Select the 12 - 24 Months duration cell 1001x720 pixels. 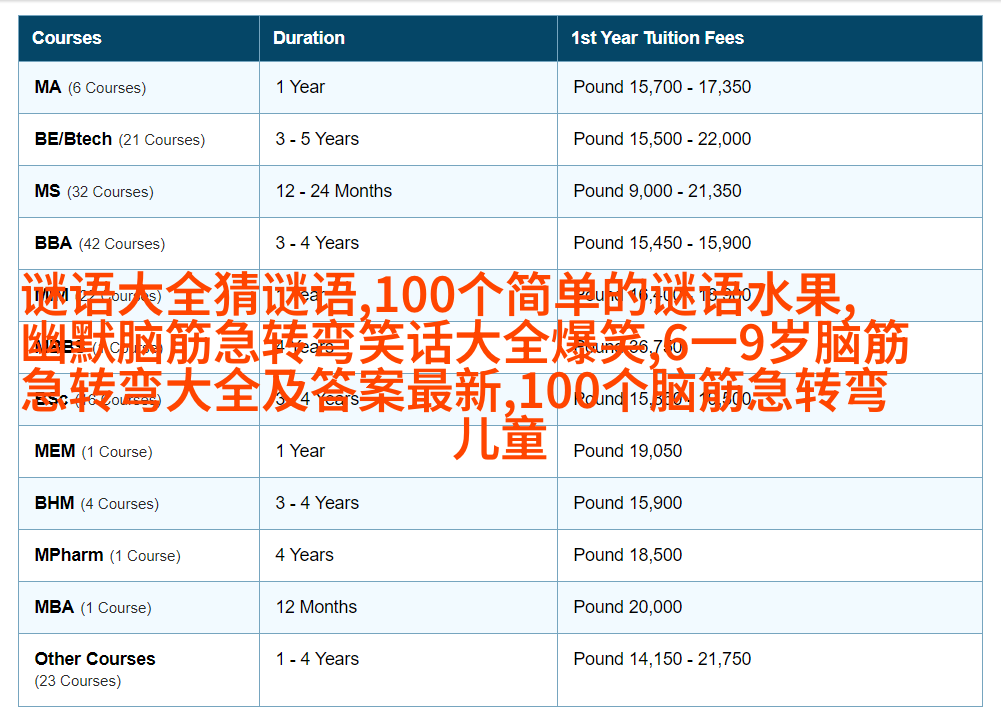(334, 191)
